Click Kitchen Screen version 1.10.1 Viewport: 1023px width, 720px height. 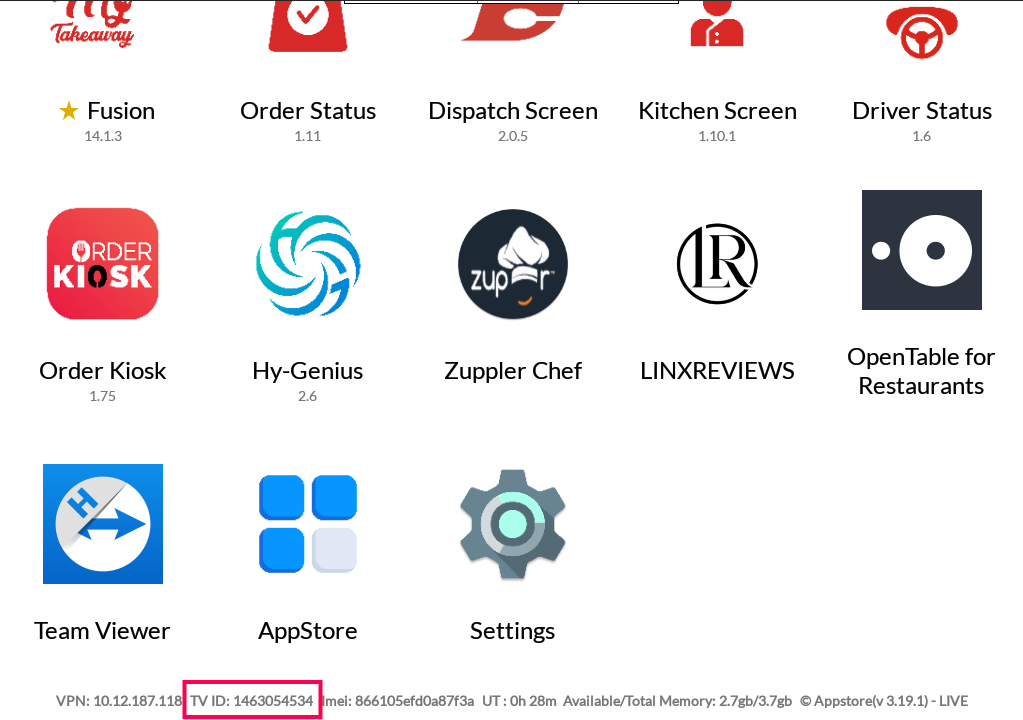point(717,136)
